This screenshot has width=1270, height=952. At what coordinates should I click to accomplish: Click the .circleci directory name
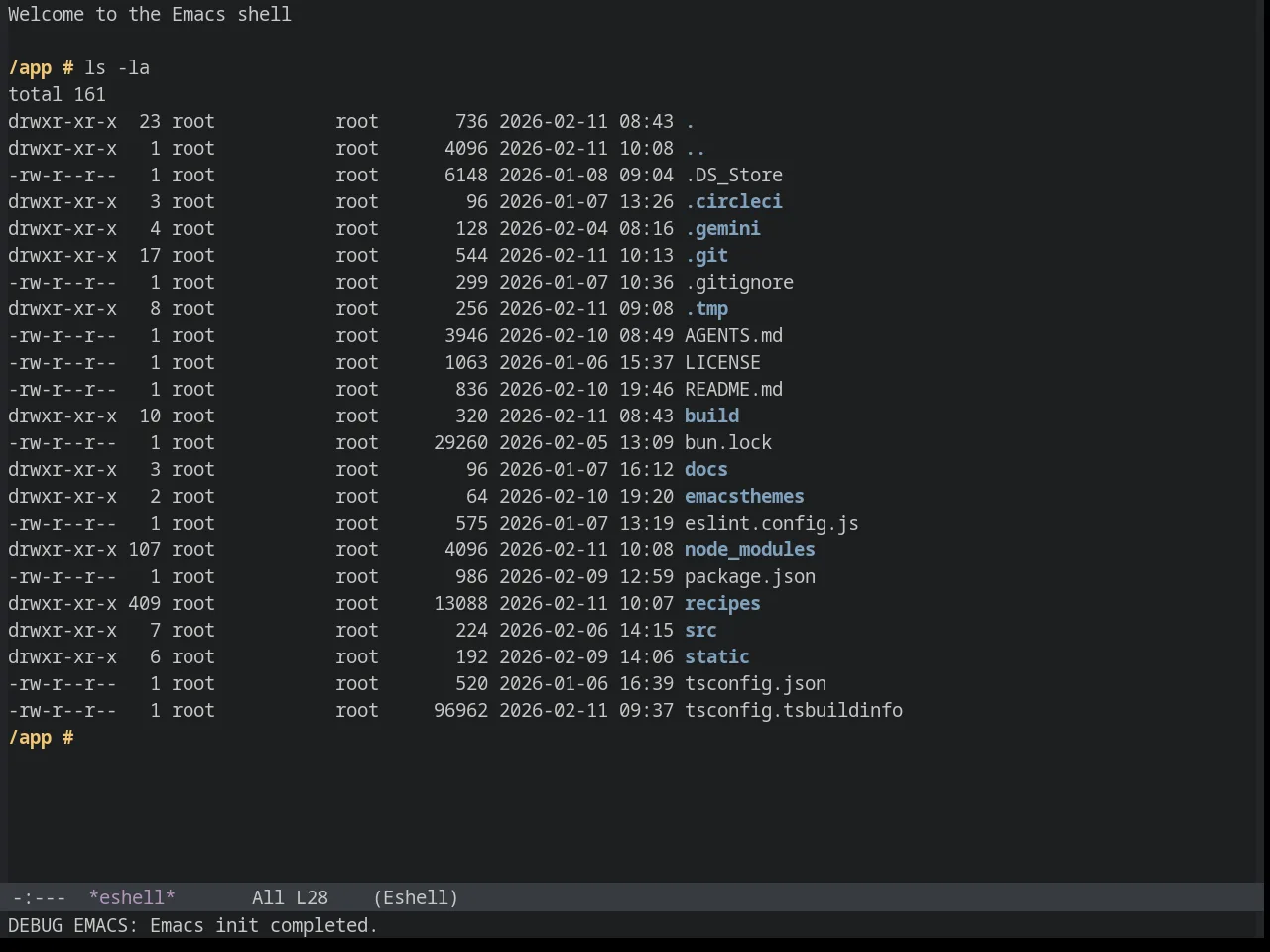pos(733,201)
